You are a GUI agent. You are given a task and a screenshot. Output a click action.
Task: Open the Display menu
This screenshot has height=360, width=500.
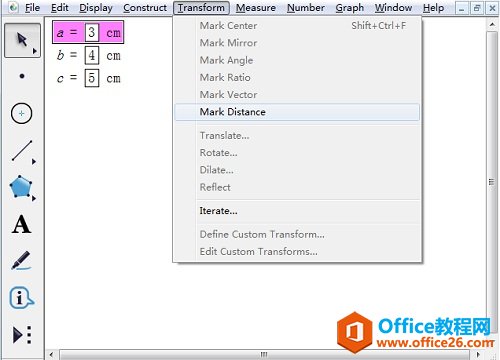point(96,8)
